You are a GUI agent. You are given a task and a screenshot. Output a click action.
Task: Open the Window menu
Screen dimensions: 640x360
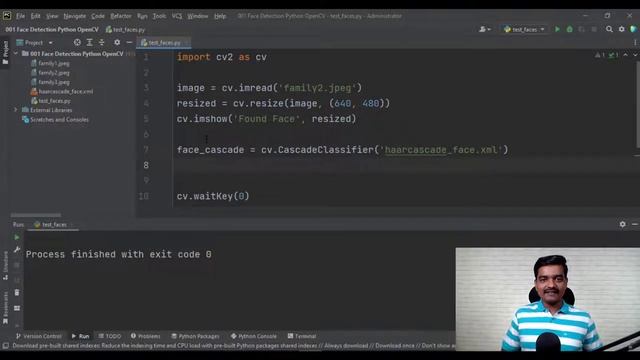click(x=198, y=16)
